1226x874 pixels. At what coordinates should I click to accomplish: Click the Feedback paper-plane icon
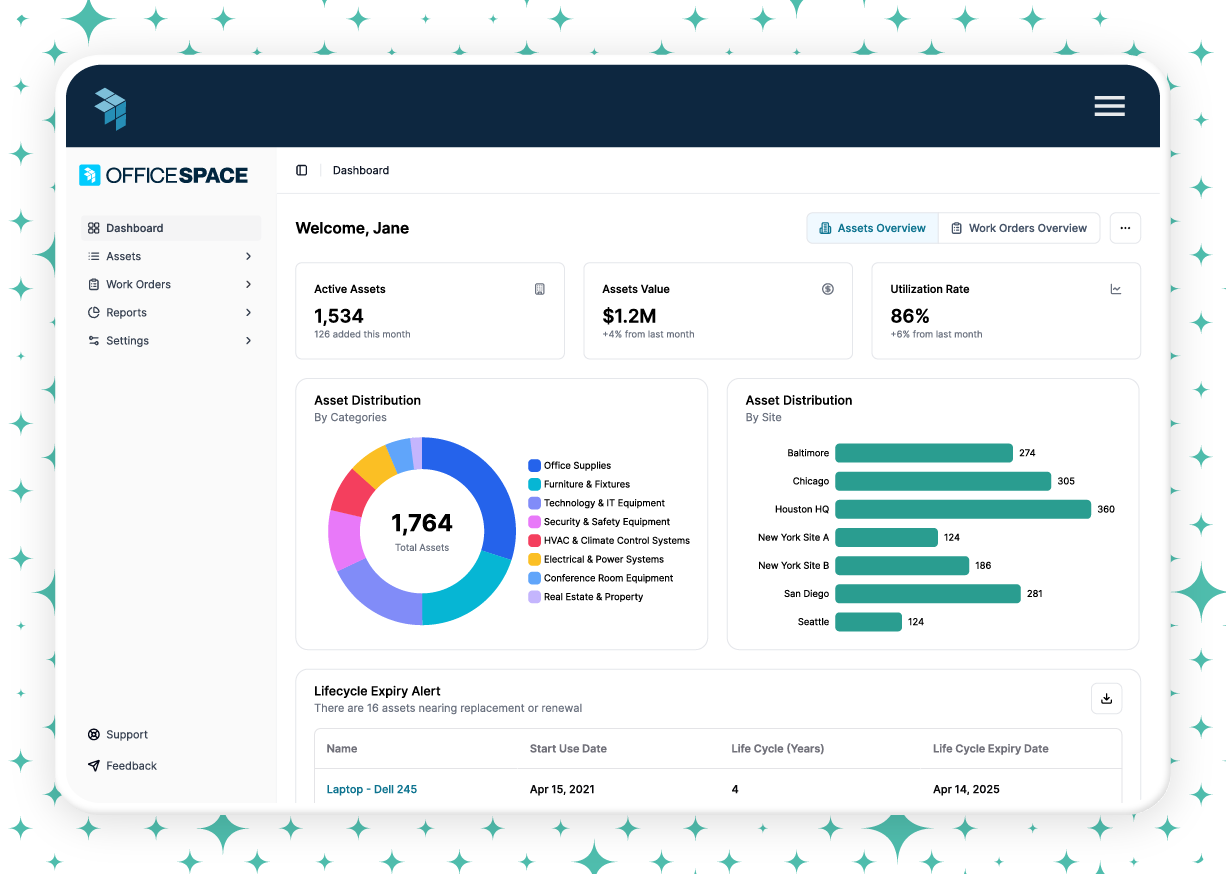pyautogui.click(x=92, y=765)
